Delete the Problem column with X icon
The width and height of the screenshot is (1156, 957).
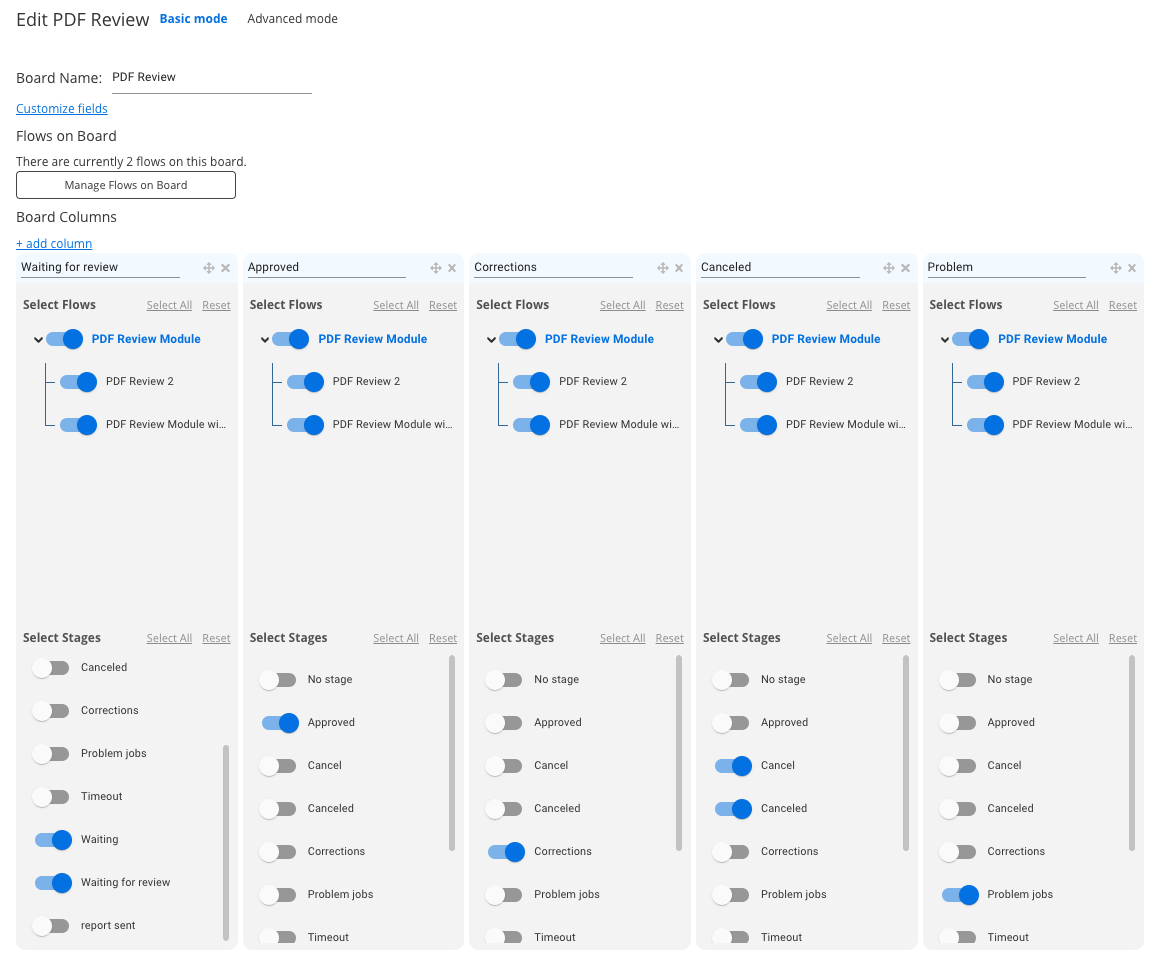tap(1132, 268)
